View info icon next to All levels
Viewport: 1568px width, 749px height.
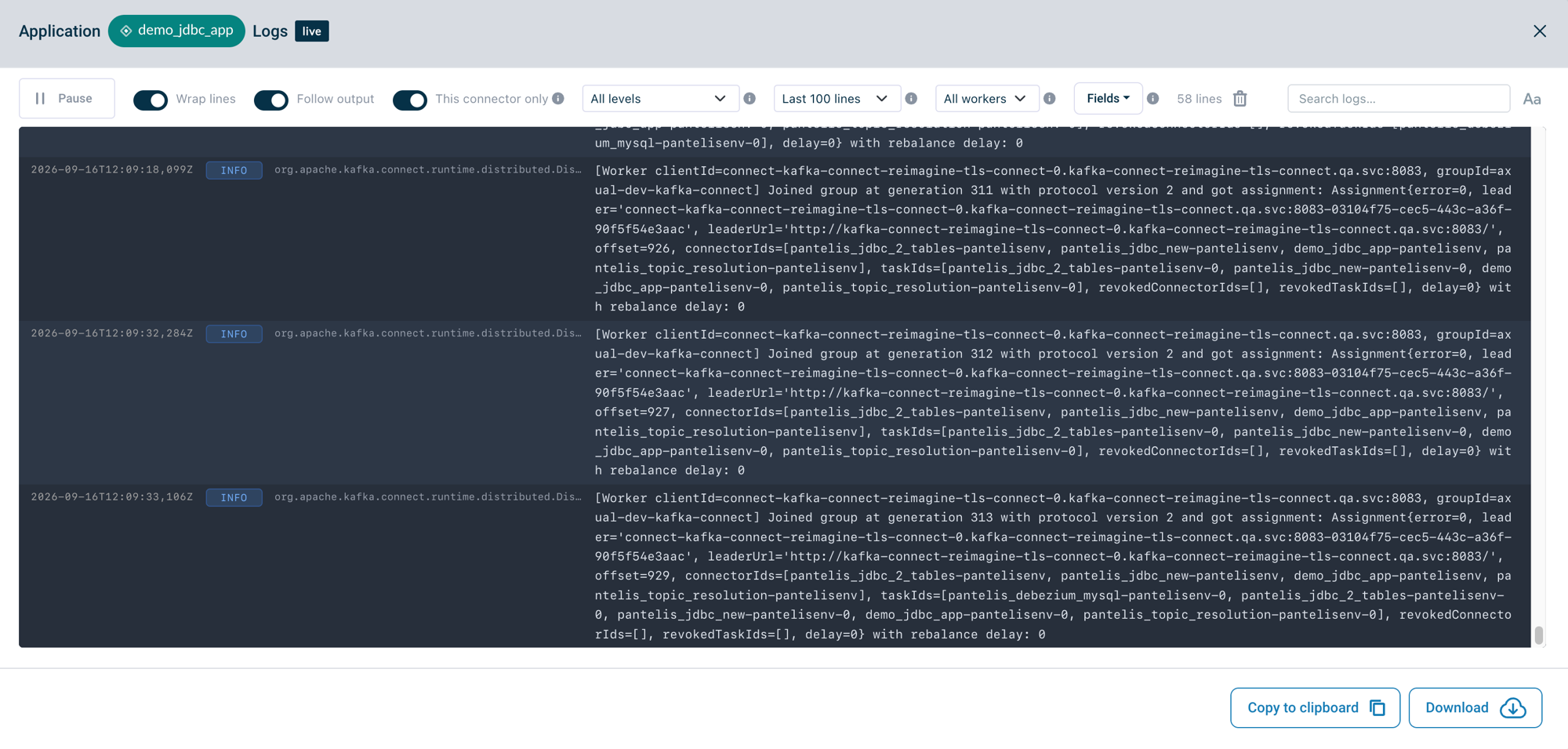coord(750,98)
